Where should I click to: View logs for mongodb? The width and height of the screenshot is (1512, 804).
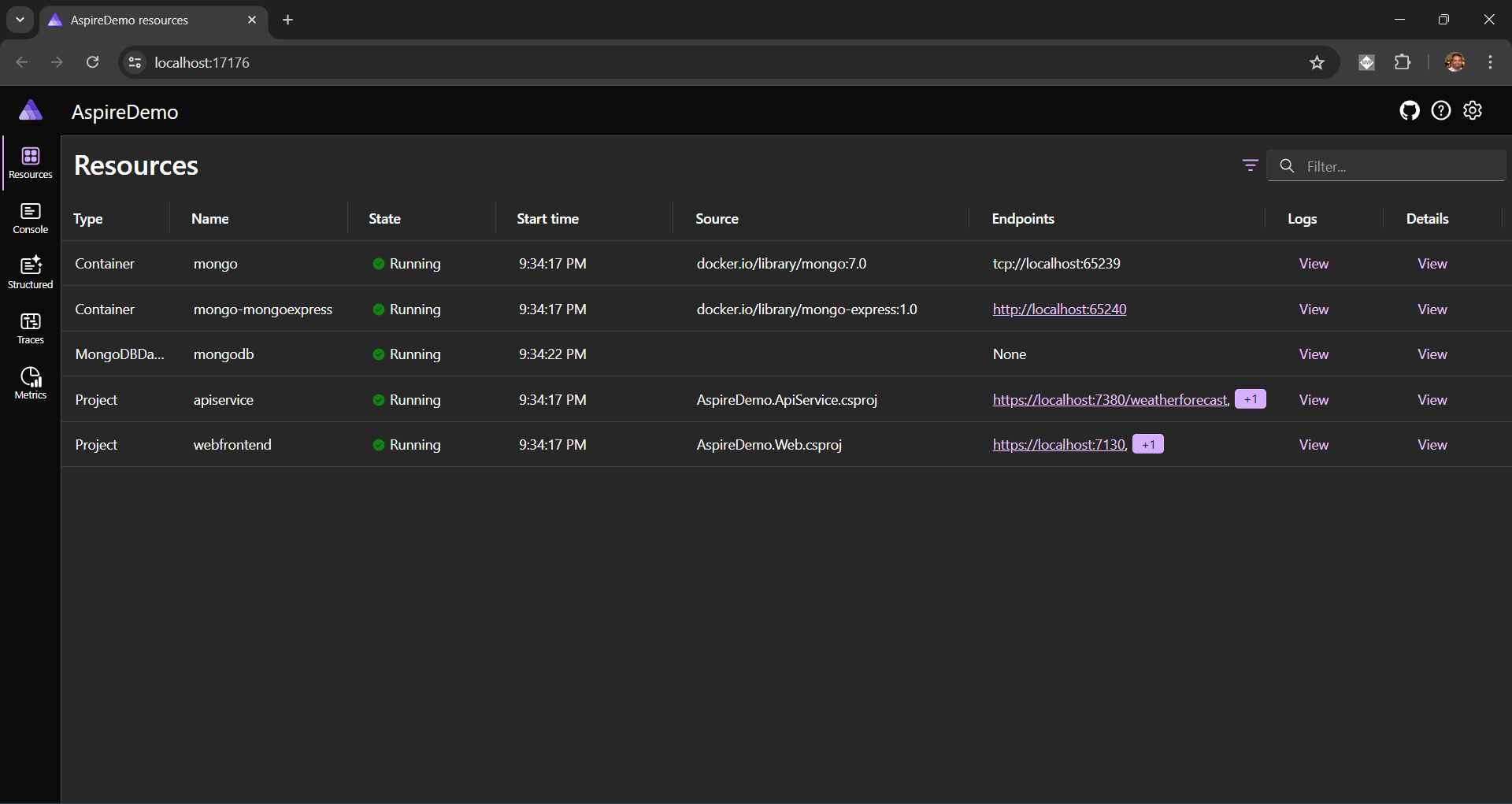[1314, 354]
